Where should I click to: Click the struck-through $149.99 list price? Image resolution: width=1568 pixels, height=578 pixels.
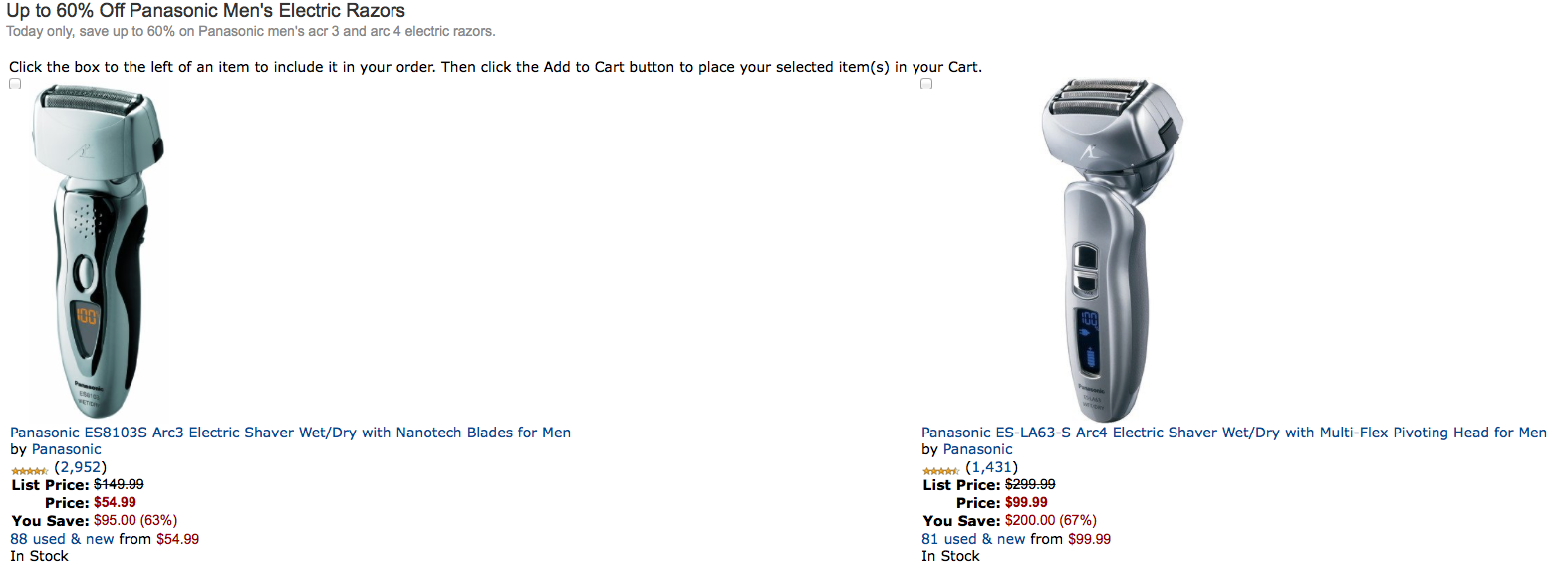[119, 485]
